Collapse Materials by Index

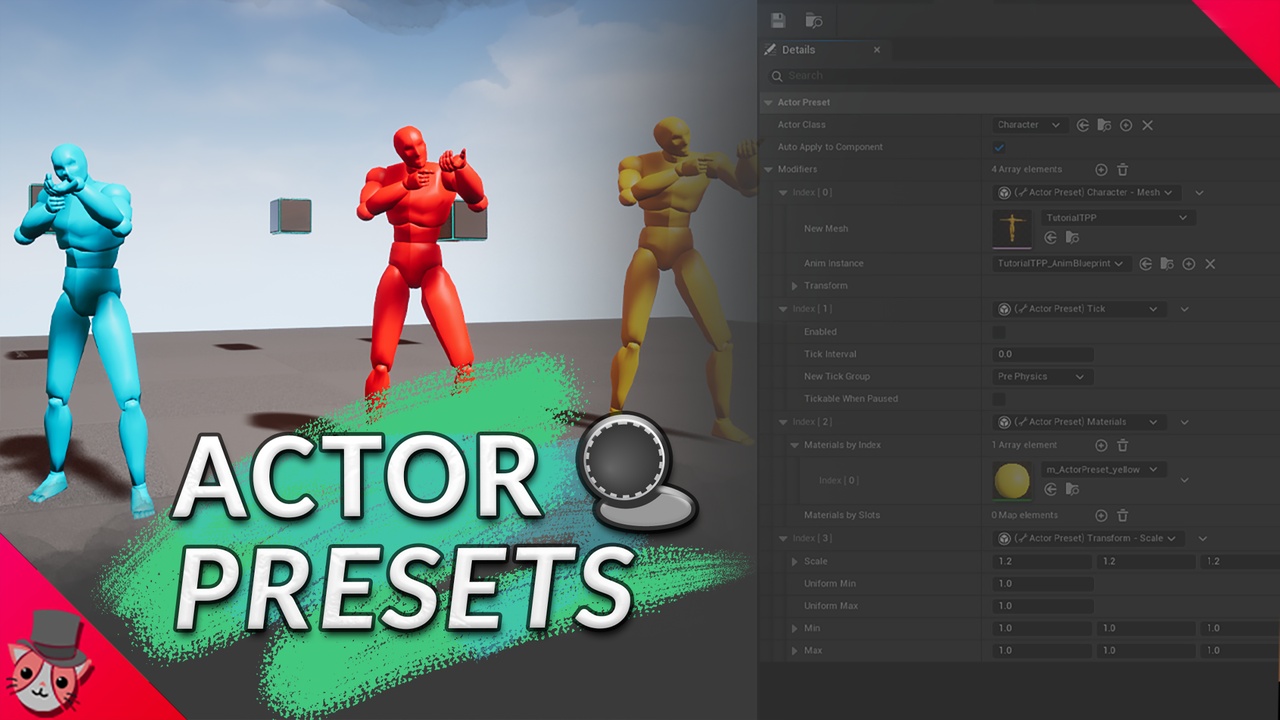795,445
